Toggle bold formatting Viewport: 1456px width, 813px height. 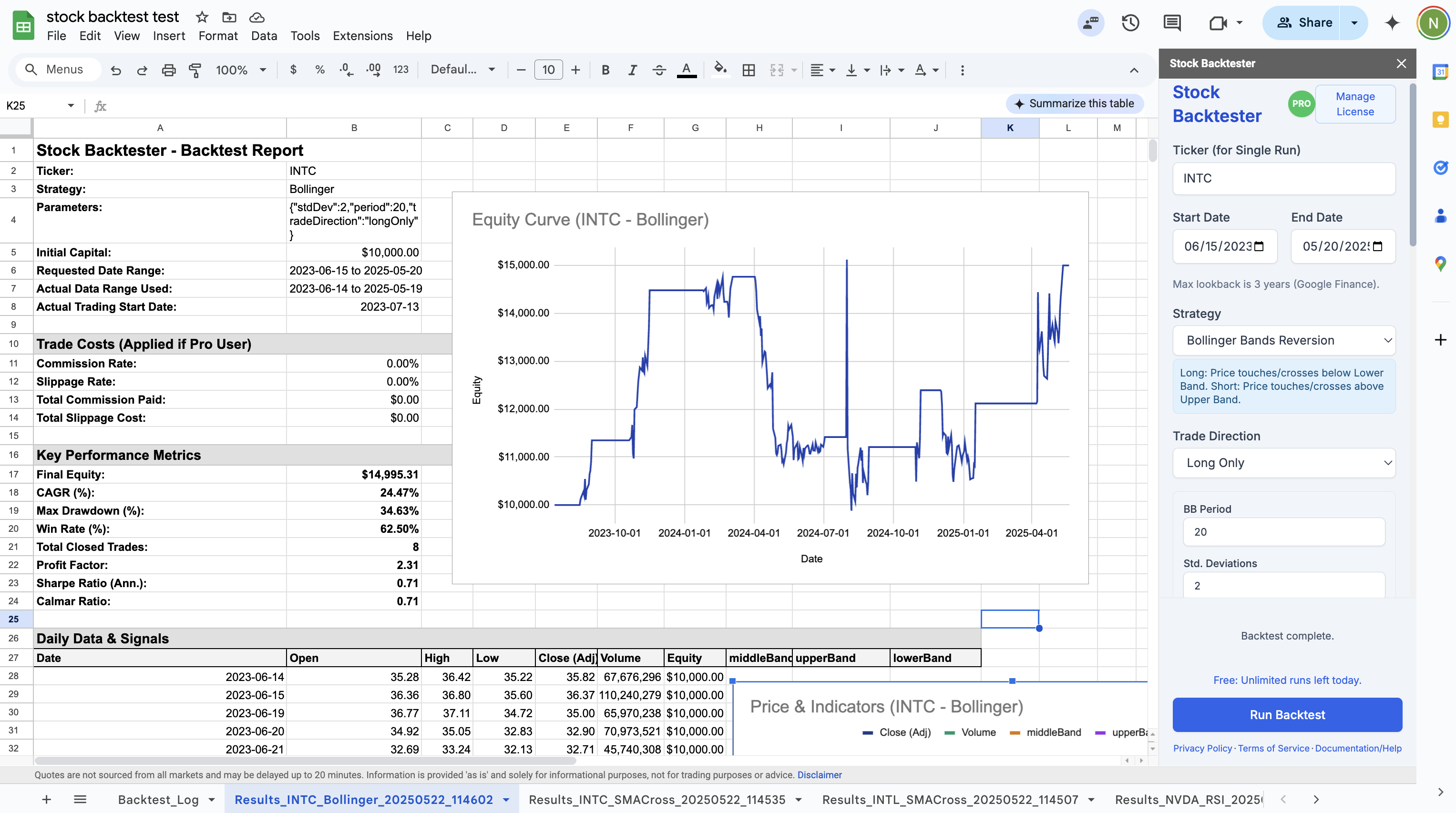pos(605,70)
